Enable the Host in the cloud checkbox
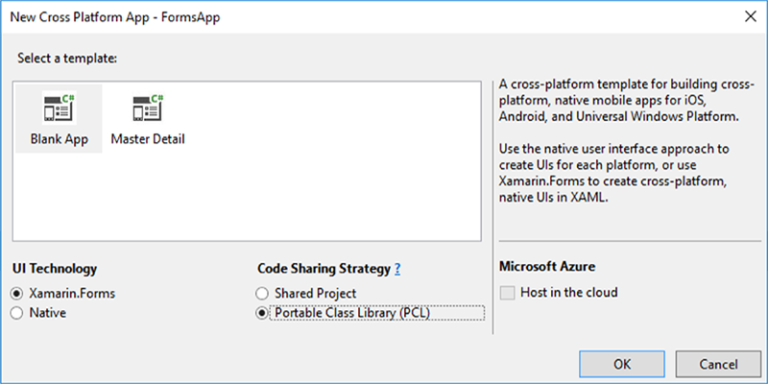Viewport: 768px width, 384px height. pyautogui.click(x=507, y=293)
